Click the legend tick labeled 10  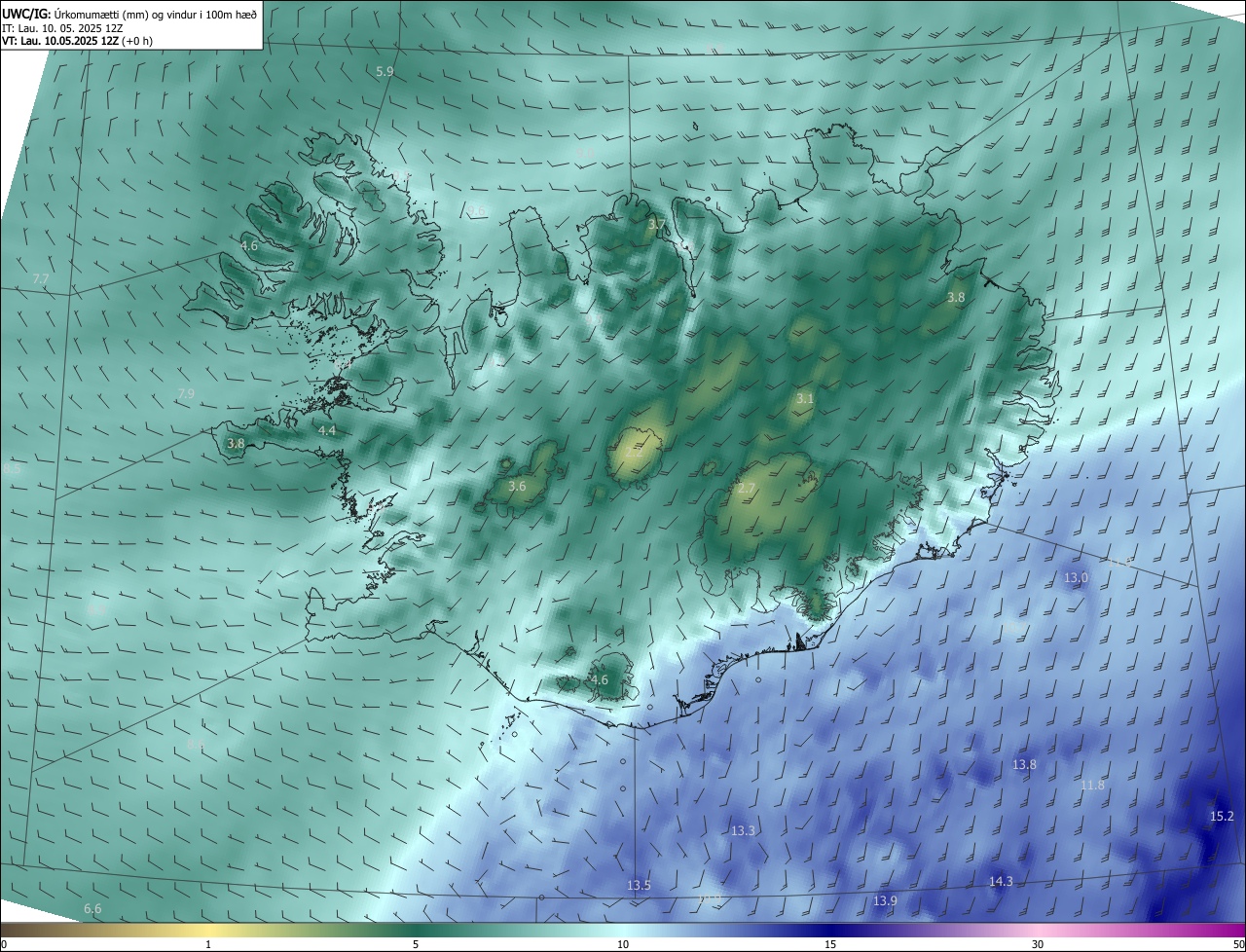click(623, 944)
